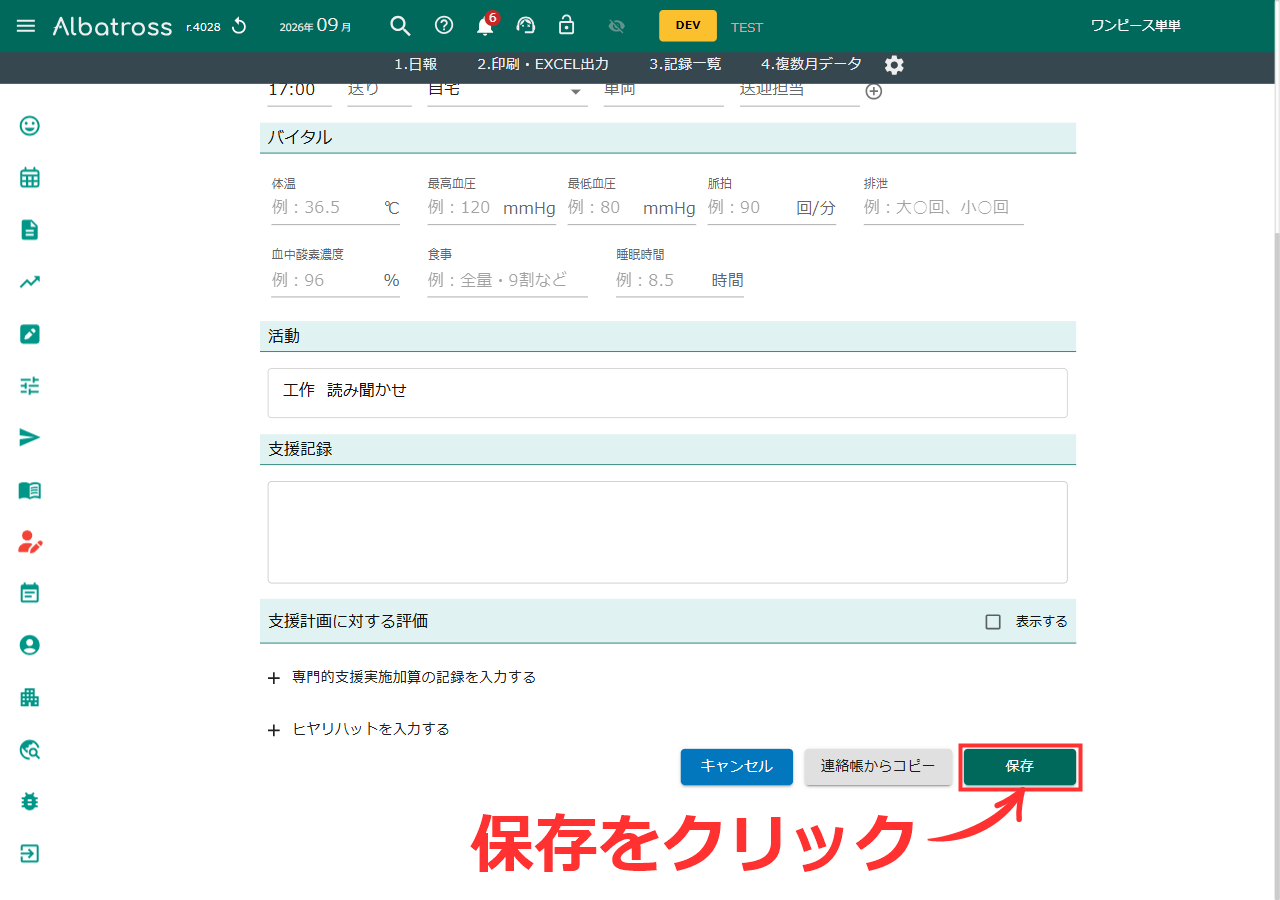Open the help question mark icon

pyautogui.click(x=444, y=26)
